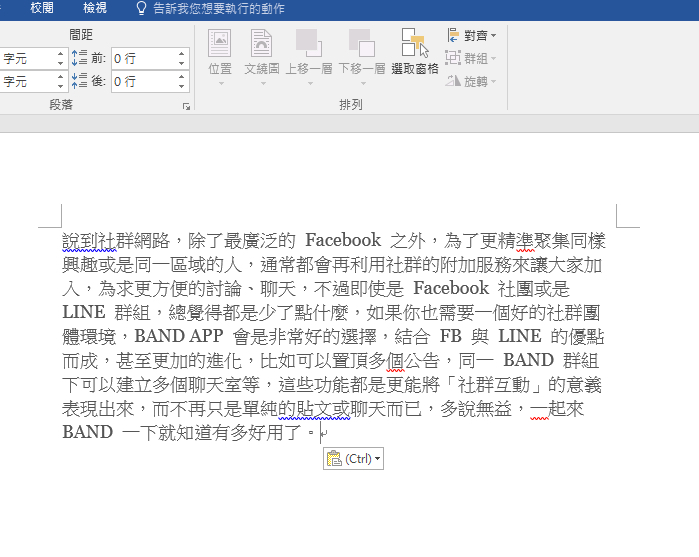Open the Position (位置) layout icon
The image size is (699, 557).
pyautogui.click(x=220, y=44)
